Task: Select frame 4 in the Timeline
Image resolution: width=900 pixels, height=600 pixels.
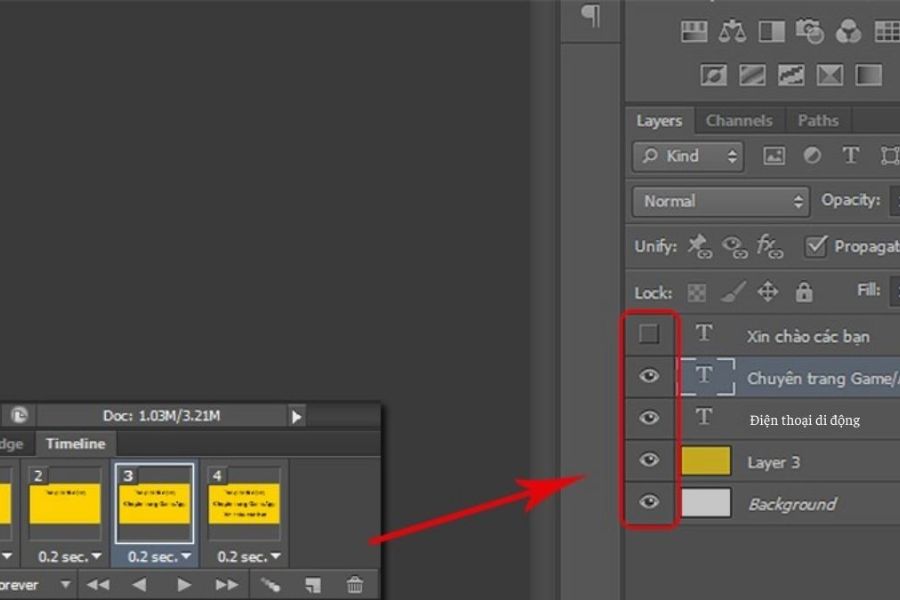Action: [244, 502]
